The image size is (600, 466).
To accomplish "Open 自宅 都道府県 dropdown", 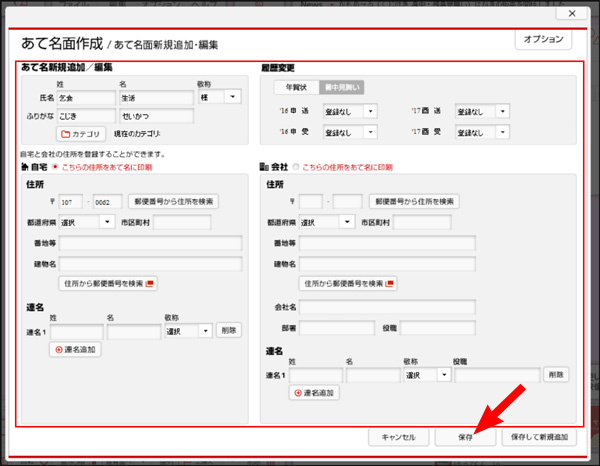I will coord(87,222).
